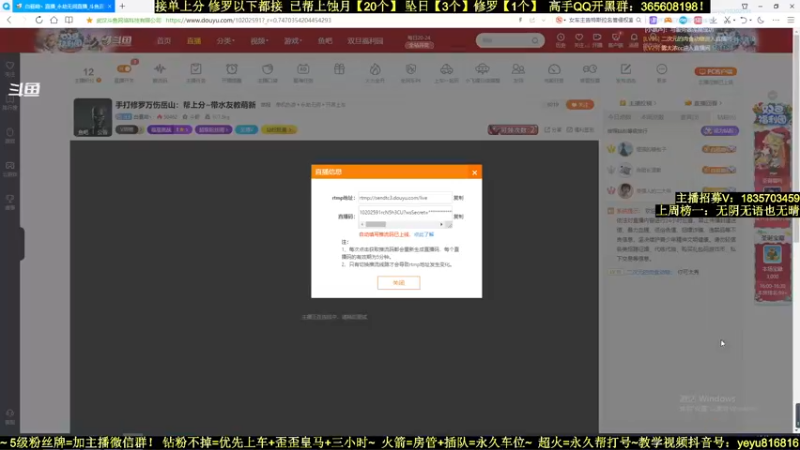Screen dimensions: 800x450
Task: Open the highlighted 直播 nav item
Action: click(193, 41)
